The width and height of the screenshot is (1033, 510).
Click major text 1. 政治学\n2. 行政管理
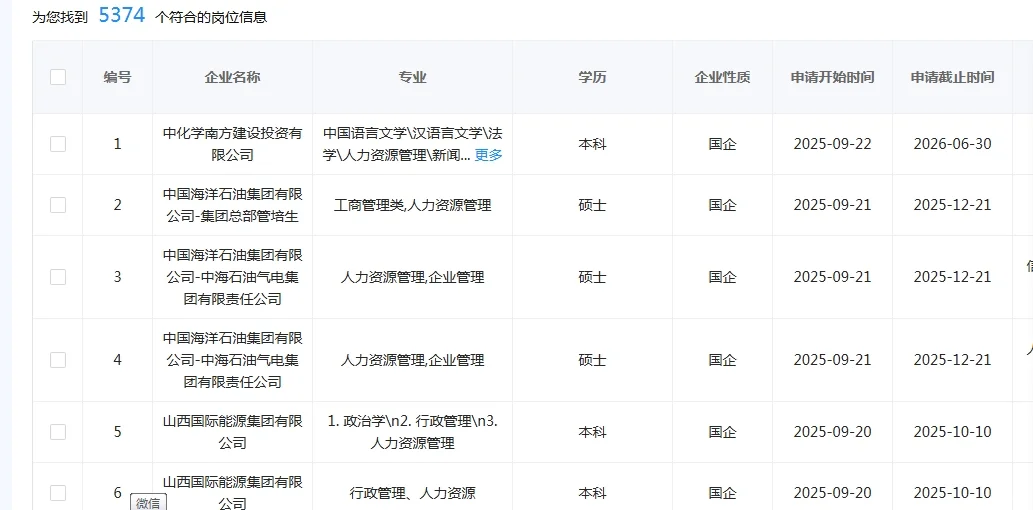pos(412,432)
